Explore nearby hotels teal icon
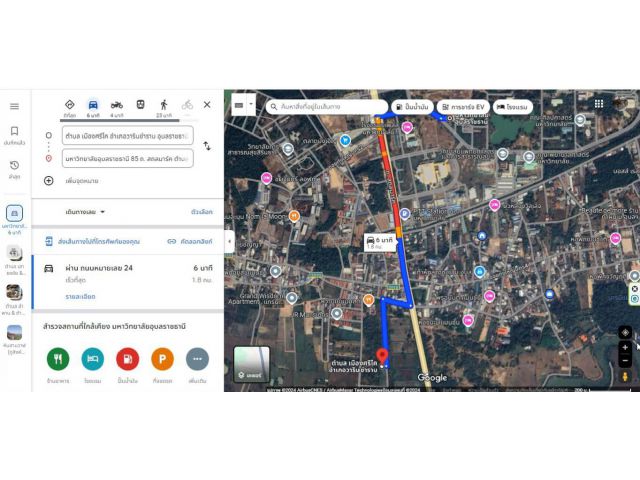The image size is (640, 480). click(93, 359)
